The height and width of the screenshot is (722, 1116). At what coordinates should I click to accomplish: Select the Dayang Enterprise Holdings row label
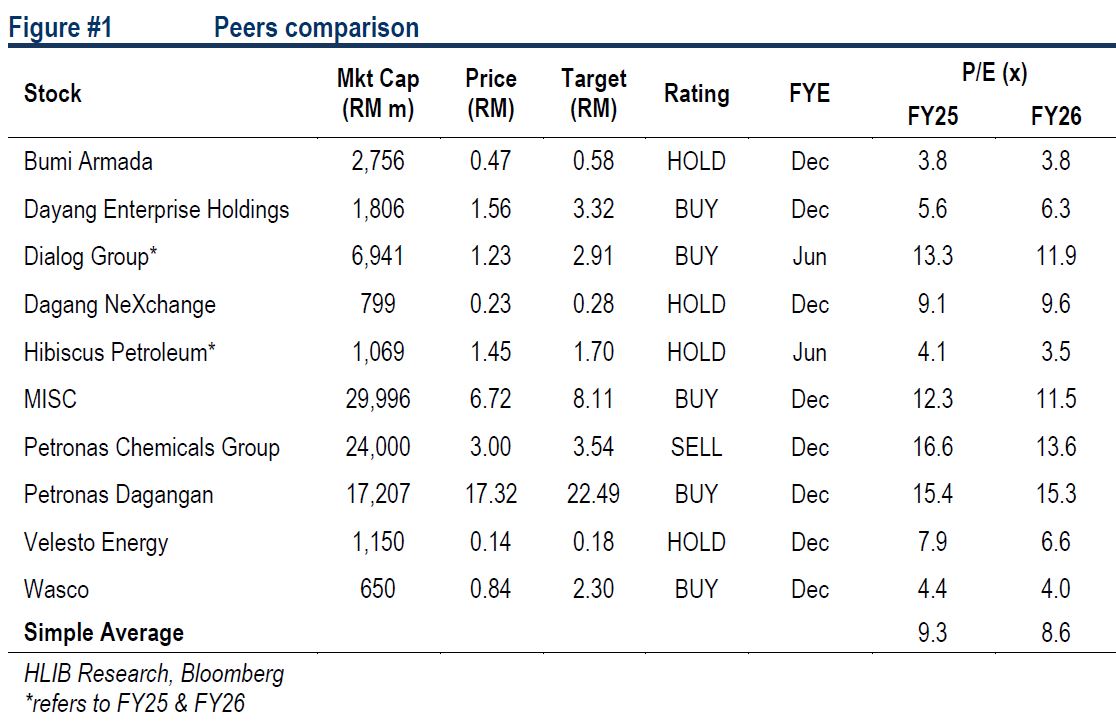tap(156, 210)
